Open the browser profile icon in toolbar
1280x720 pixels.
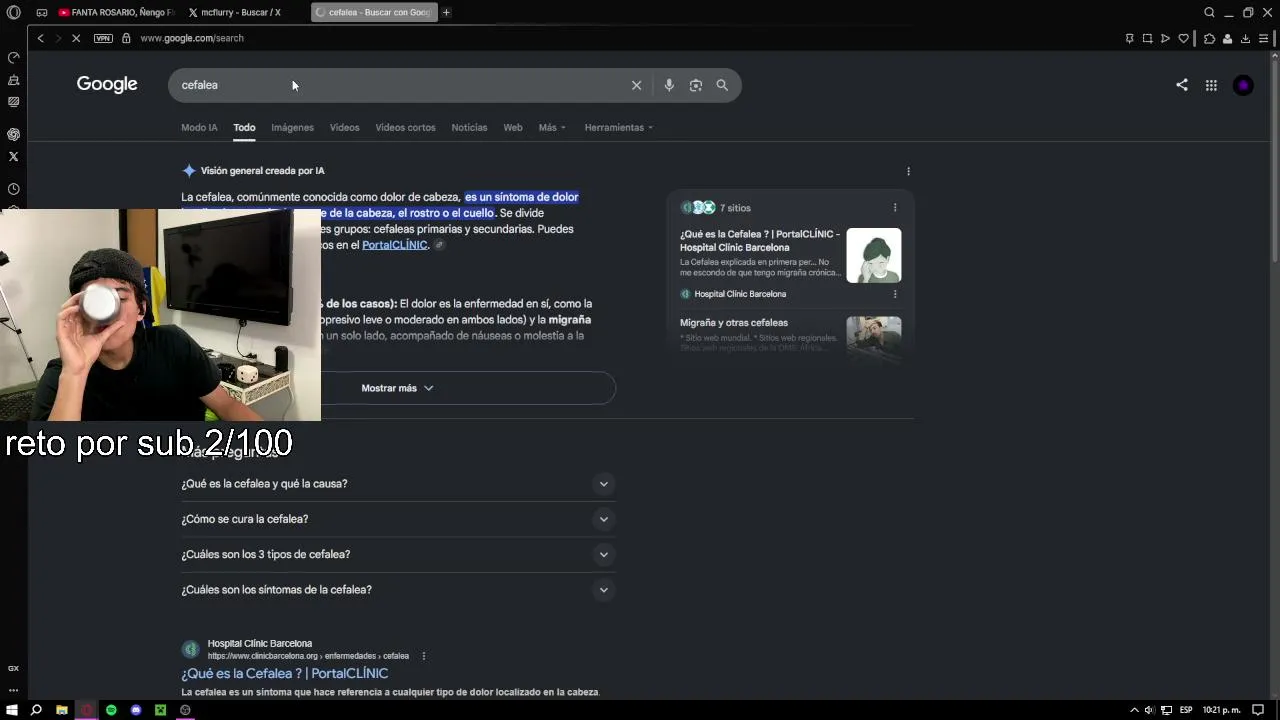click(x=1227, y=38)
